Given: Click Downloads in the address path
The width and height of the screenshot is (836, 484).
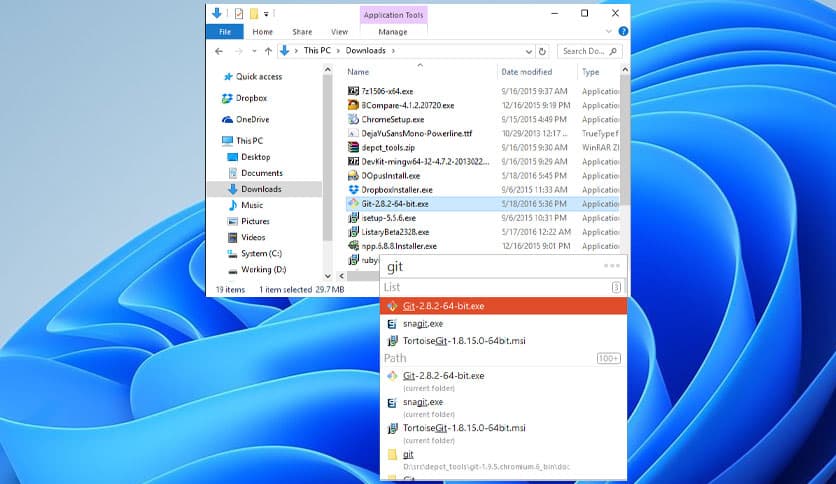Looking at the screenshot, I should 365,50.
